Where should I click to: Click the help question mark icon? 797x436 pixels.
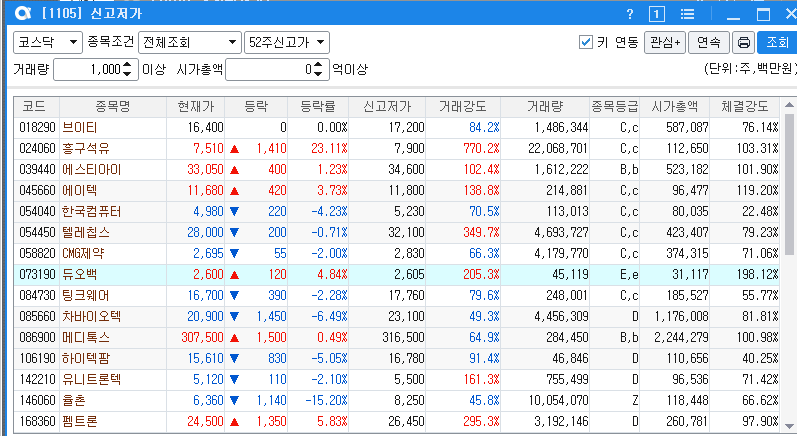coord(630,14)
